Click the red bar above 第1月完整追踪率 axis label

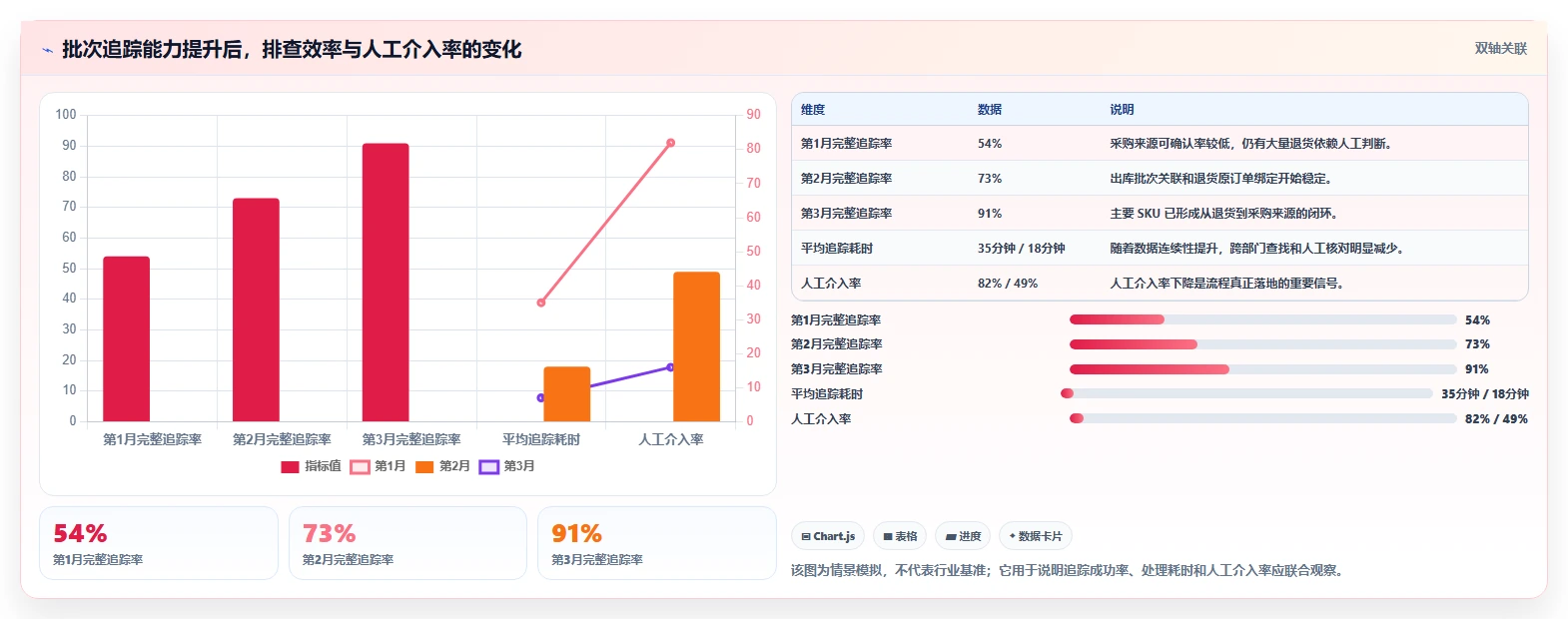click(x=127, y=338)
